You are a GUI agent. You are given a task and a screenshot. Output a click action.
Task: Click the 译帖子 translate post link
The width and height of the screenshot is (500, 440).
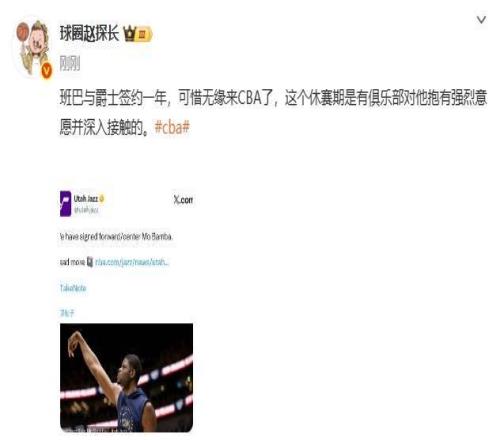[x=67, y=313]
